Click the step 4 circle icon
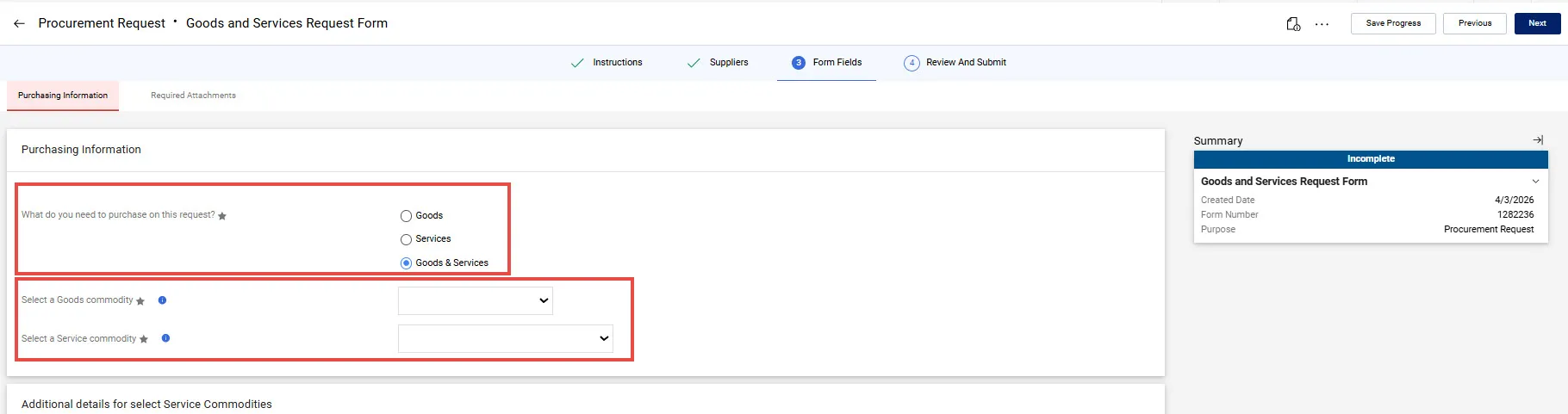Viewport: 1568px width, 414px height. (912, 63)
